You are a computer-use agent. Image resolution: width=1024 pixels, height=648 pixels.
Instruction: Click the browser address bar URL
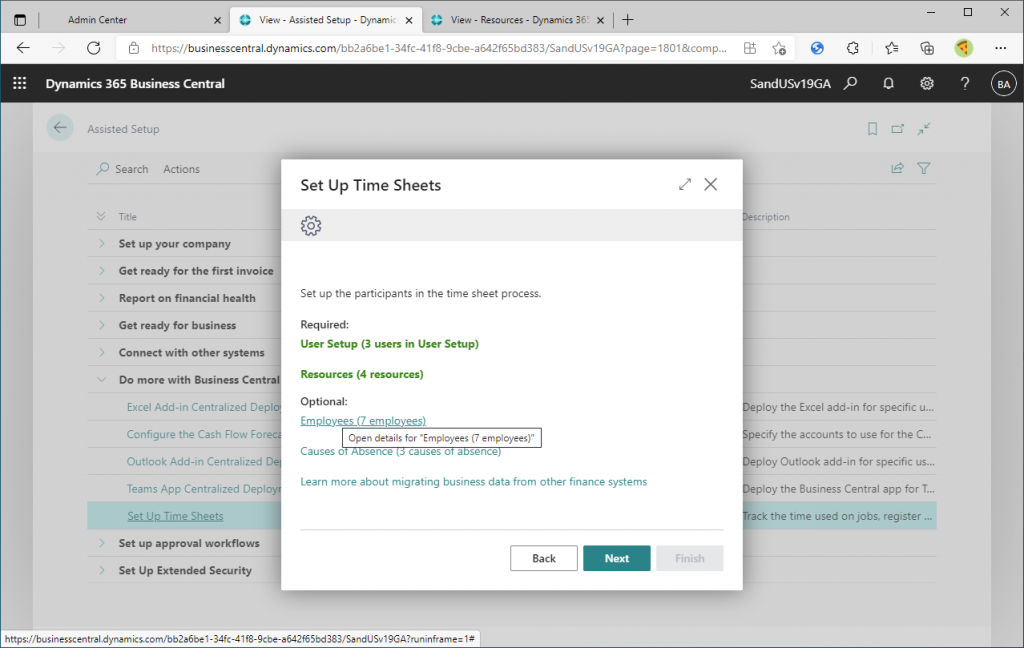438,48
